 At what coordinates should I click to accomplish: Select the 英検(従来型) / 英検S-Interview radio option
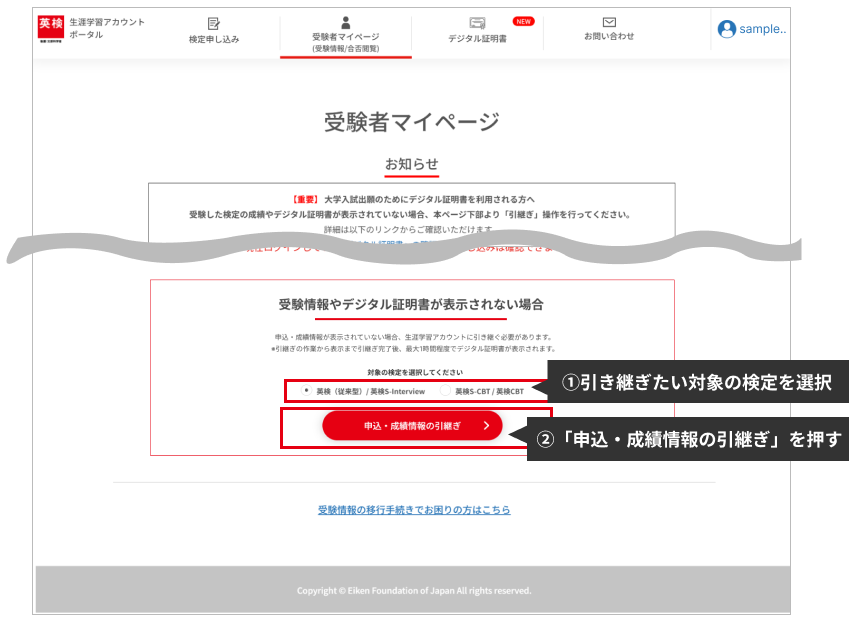coord(306,391)
